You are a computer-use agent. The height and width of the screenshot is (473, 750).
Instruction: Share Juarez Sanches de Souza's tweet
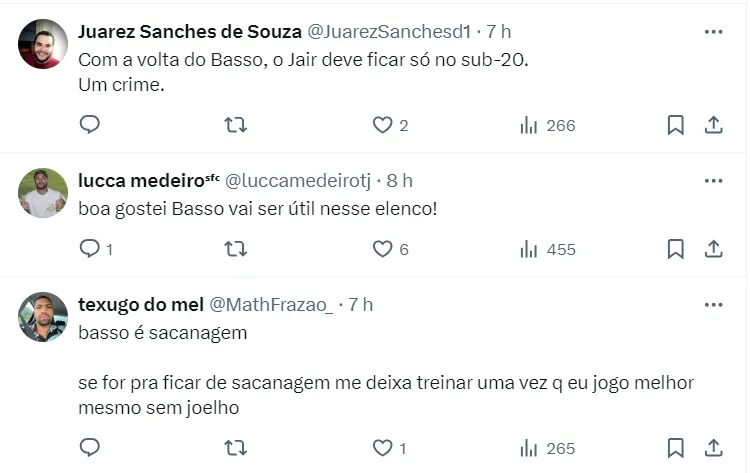click(714, 125)
